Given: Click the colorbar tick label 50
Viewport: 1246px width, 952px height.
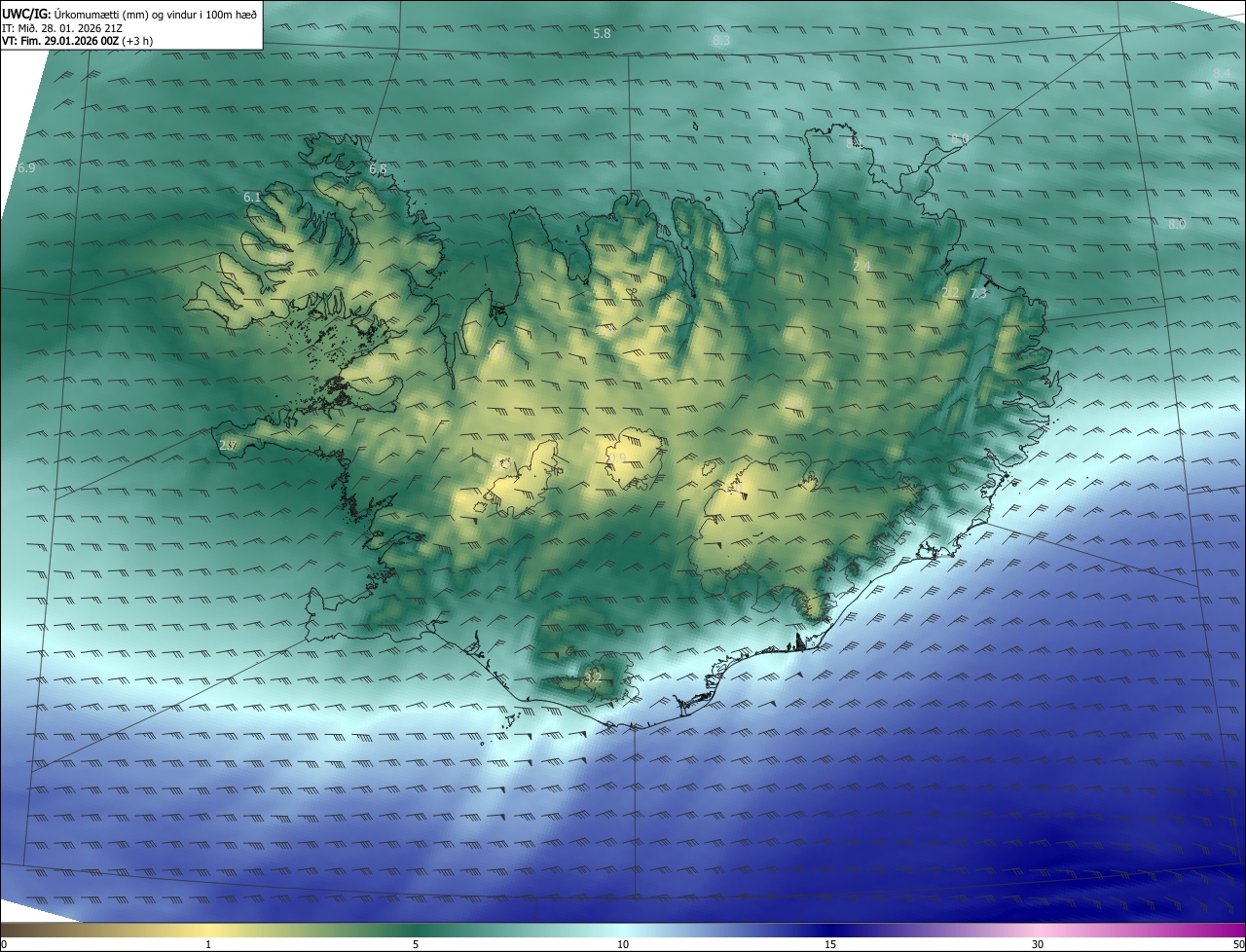Looking at the screenshot, I should click(x=1238, y=944).
